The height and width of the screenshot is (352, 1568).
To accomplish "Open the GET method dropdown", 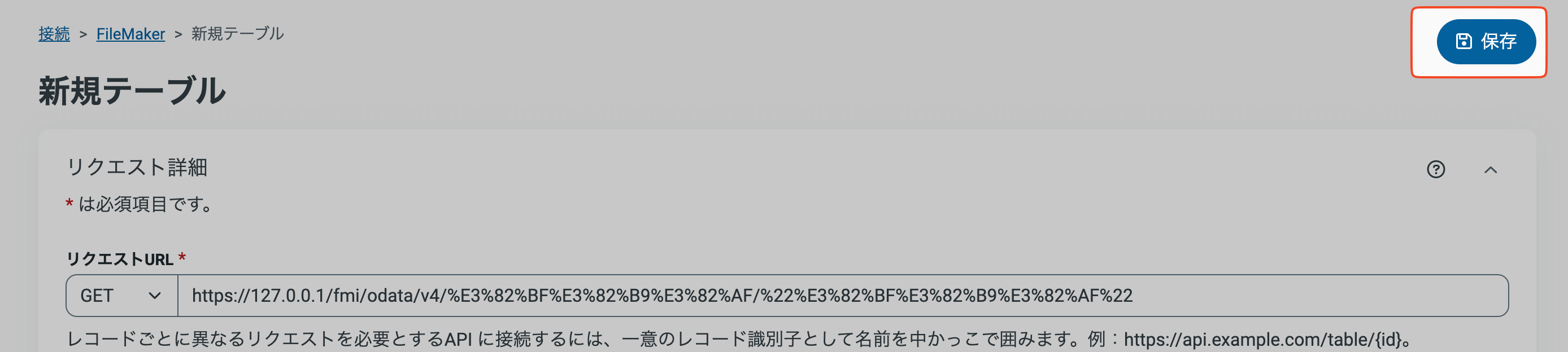I will click(122, 296).
